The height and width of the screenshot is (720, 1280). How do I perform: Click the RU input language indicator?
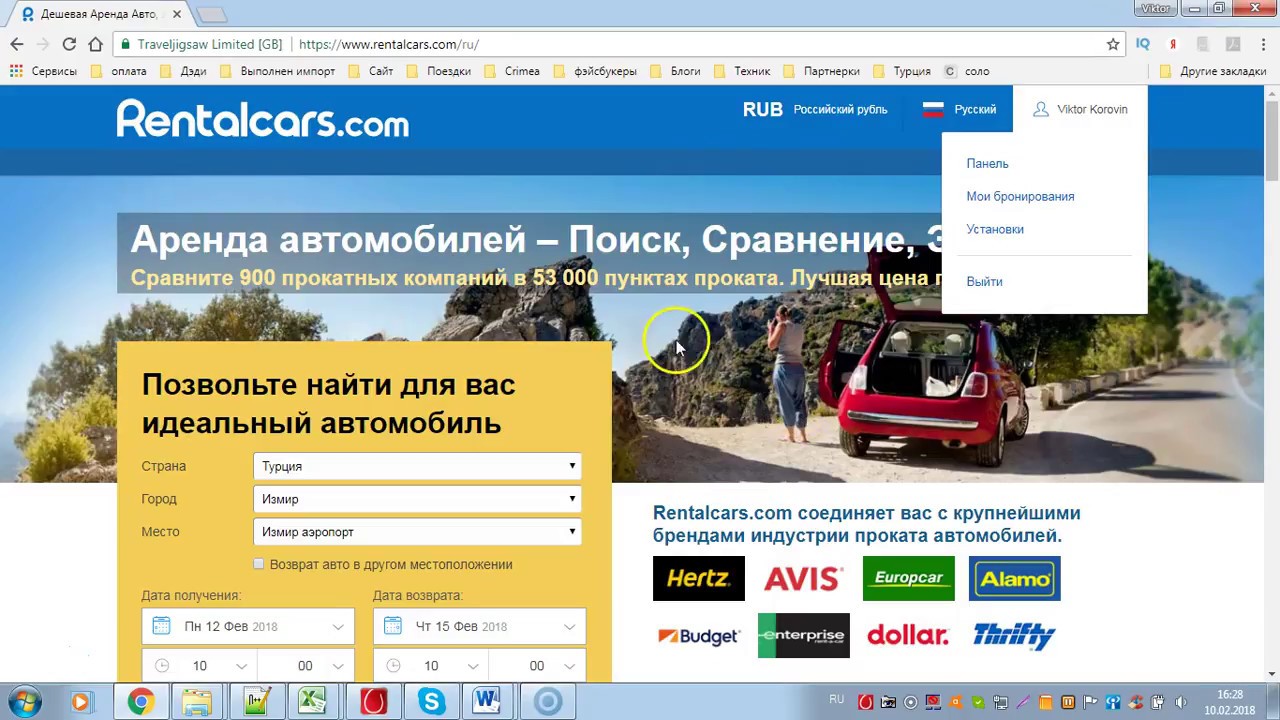pyautogui.click(x=836, y=700)
